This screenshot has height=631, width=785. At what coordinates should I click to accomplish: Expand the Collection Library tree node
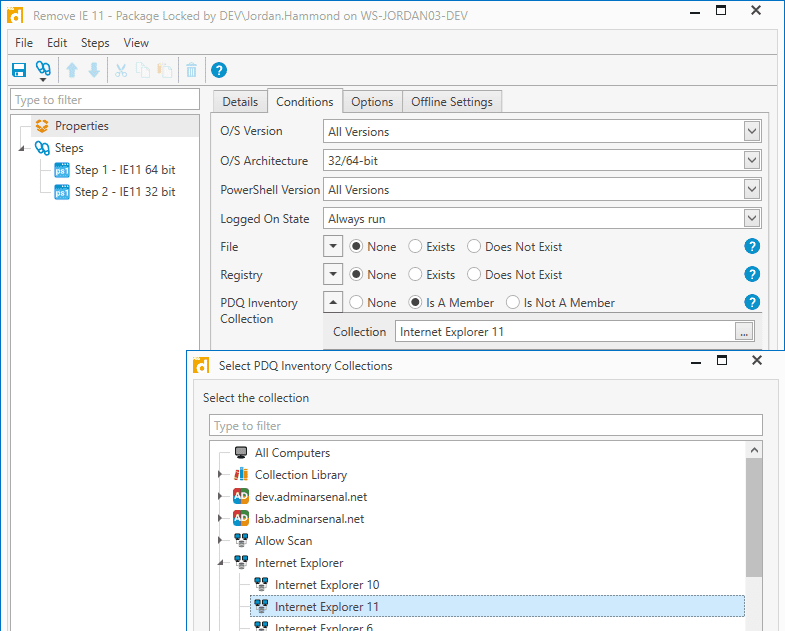[x=220, y=474]
